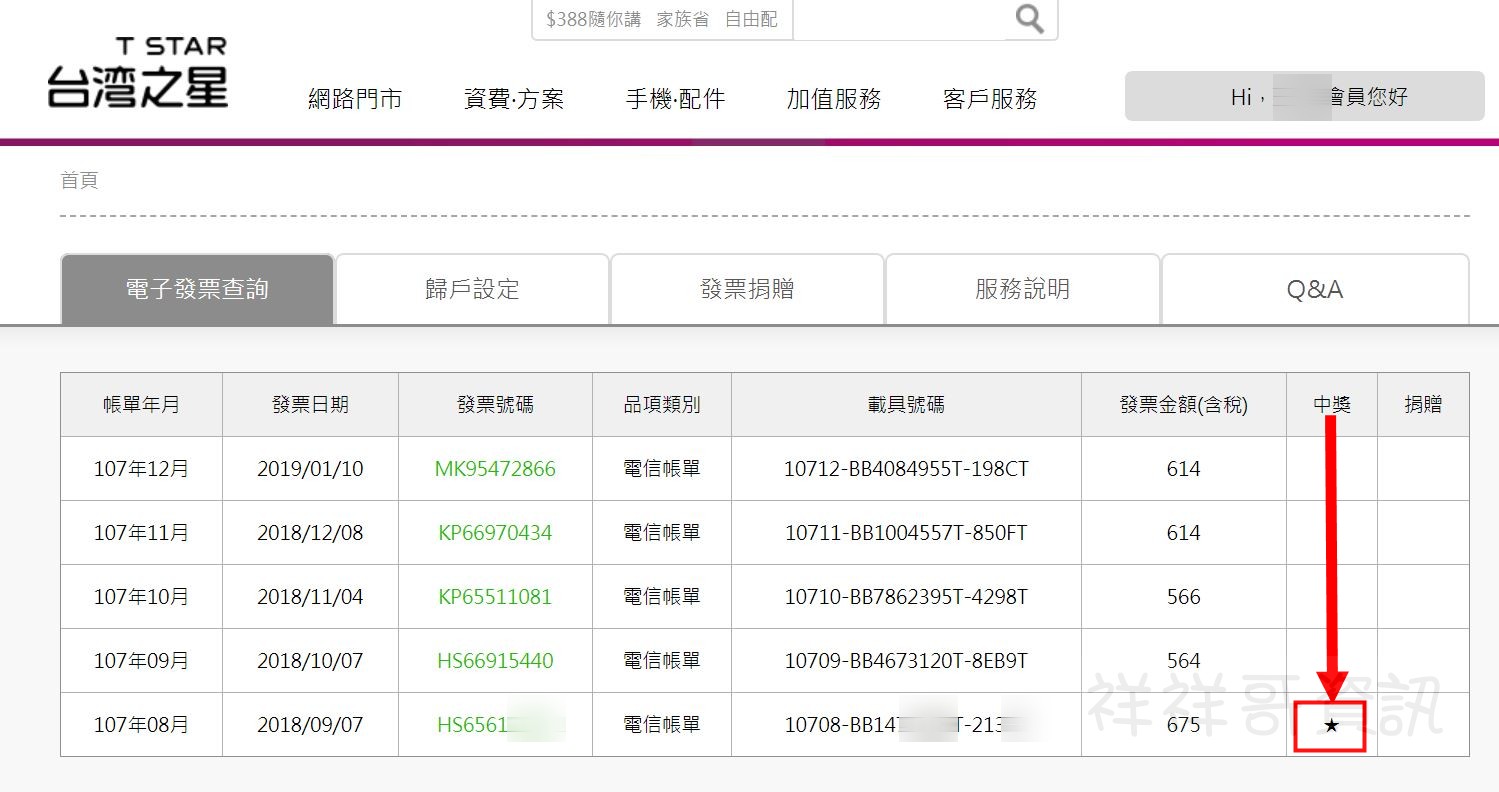Click the magnifier search icon
This screenshot has width=1499, height=792.
click(1029, 18)
